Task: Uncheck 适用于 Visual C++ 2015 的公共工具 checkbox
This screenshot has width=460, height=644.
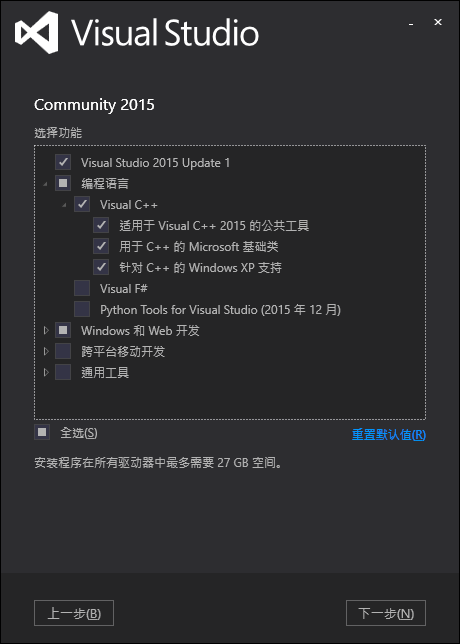Action: tap(101, 225)
